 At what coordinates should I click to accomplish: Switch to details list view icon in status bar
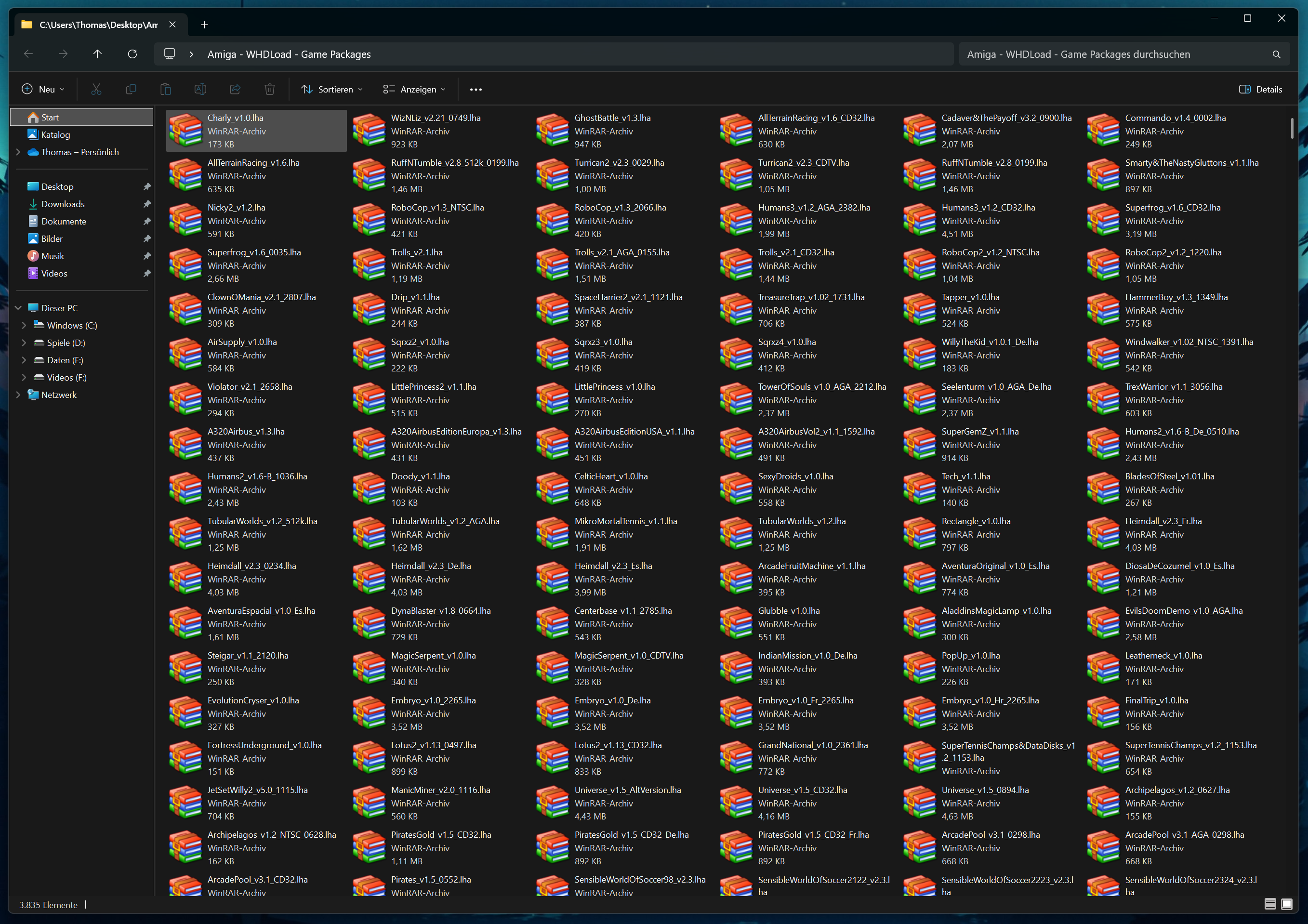[x=1270, y=904]
